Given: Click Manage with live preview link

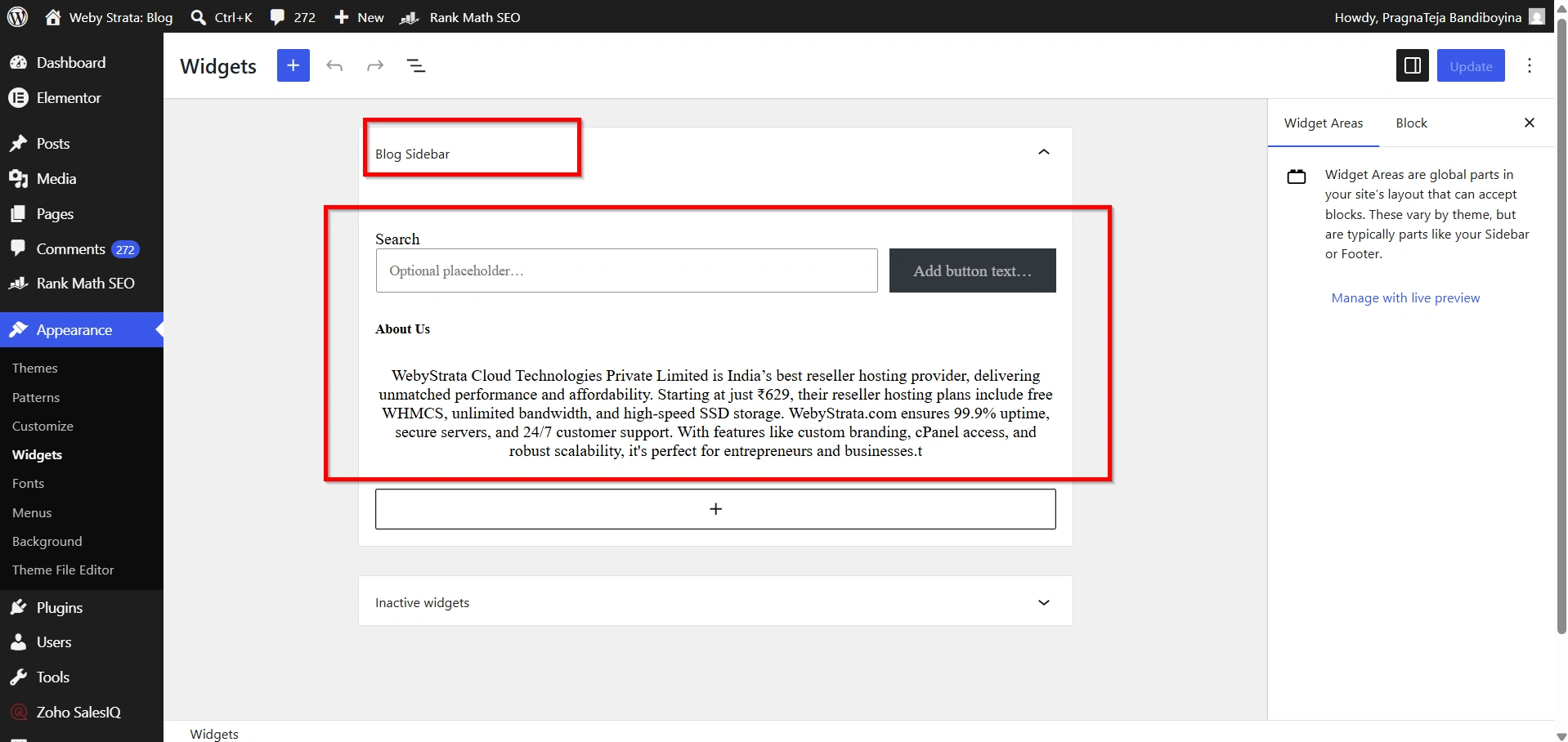Looking at the screenshot, I should point(1405,298).
